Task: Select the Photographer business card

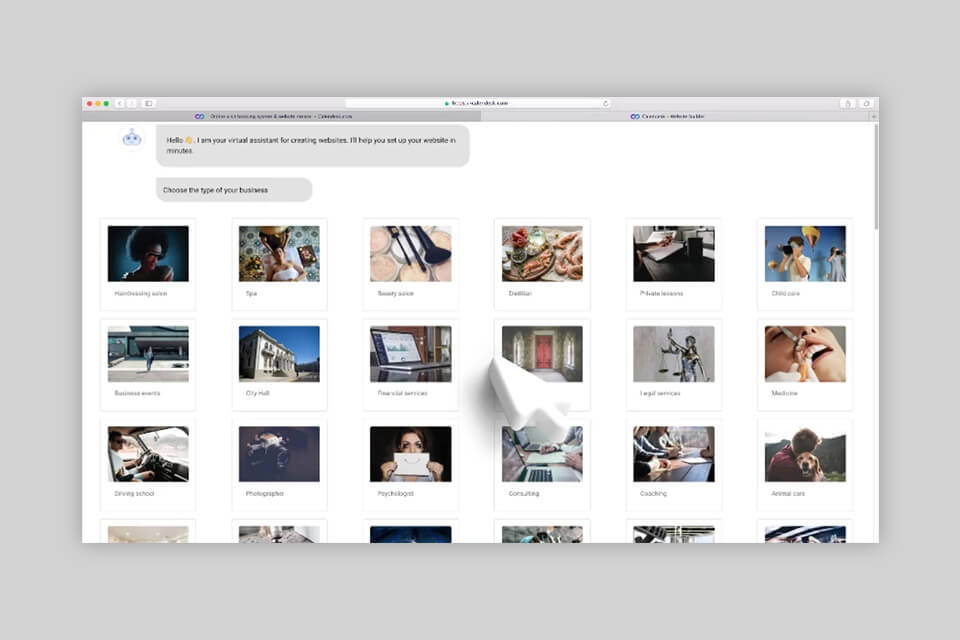Action: [x=279, y=465]
